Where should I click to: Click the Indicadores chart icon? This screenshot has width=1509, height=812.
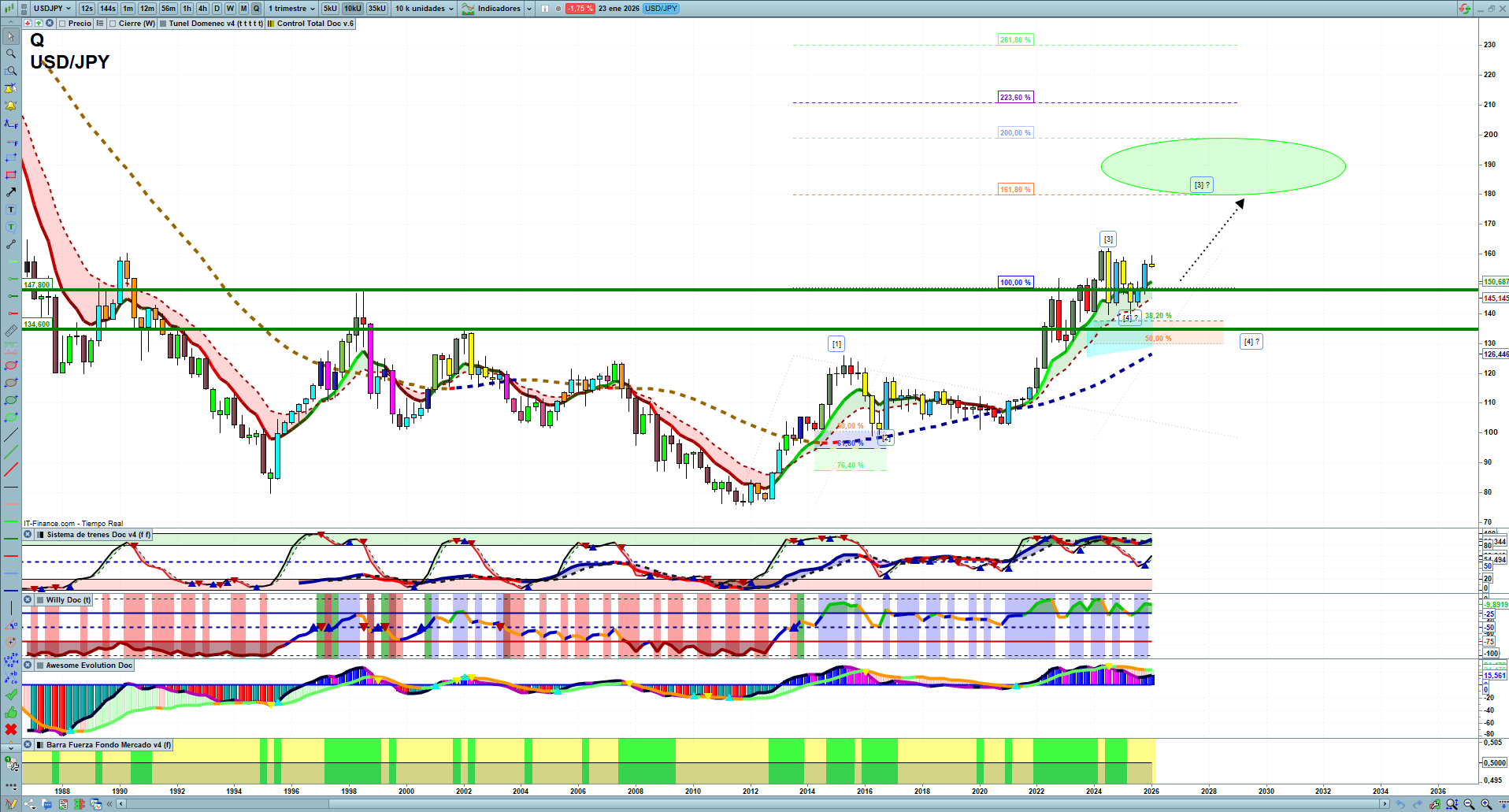coord(468,9)
